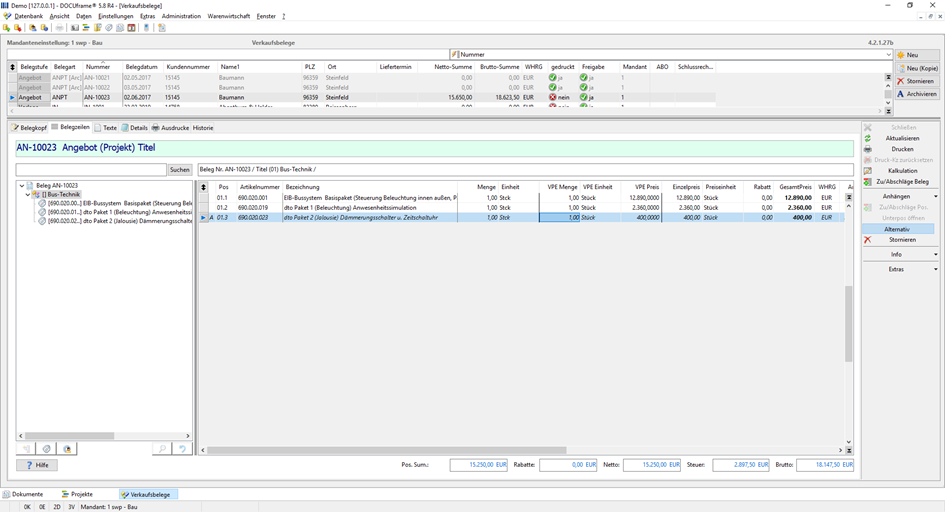Click the first toolbar icon with green plus
This screenshot has height=512, width=945.
pos(7,28)
